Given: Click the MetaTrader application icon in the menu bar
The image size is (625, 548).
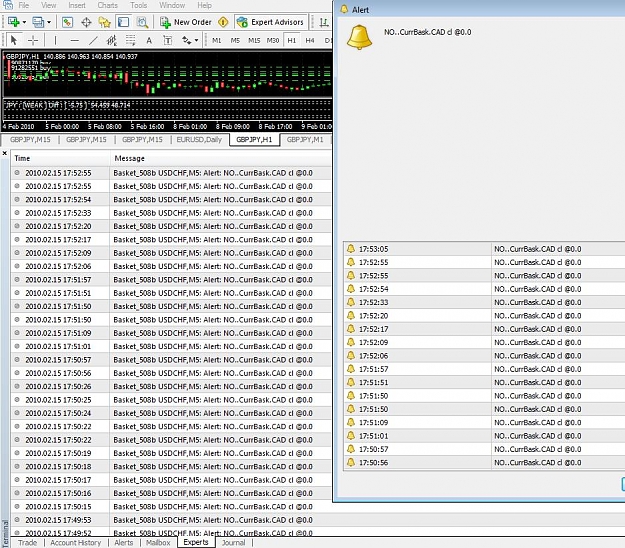Looking at the screenshot, I should click(x=8, y=5).
